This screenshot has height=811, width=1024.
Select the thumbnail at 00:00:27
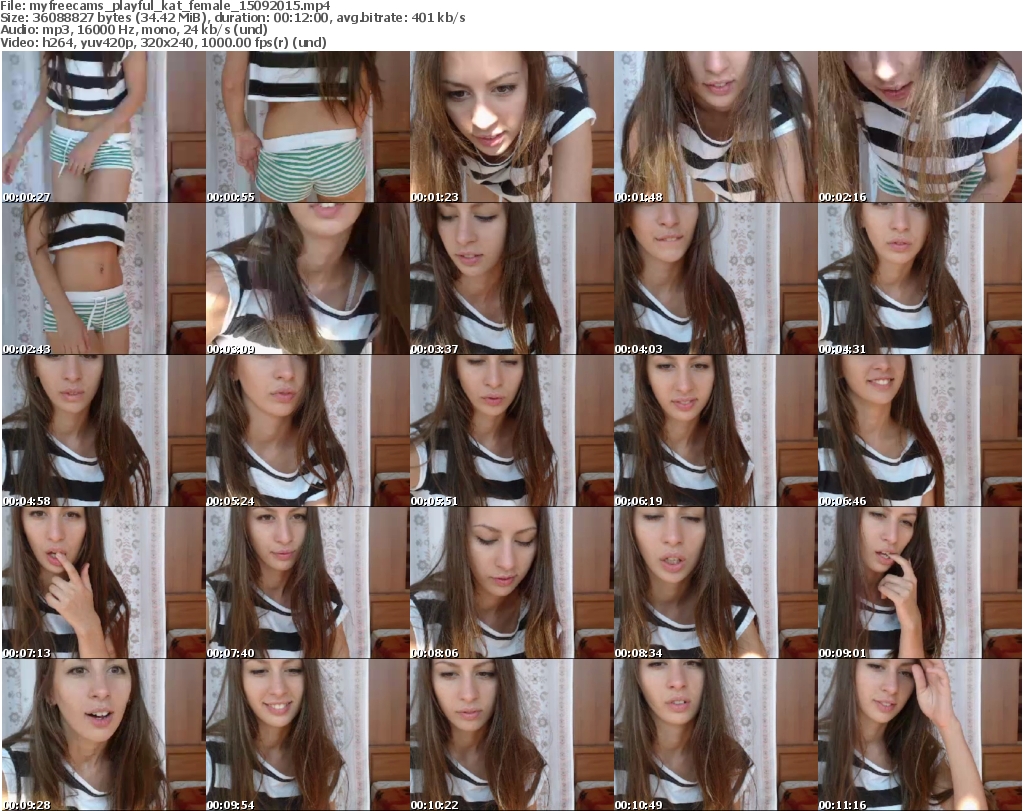point(104,127)
